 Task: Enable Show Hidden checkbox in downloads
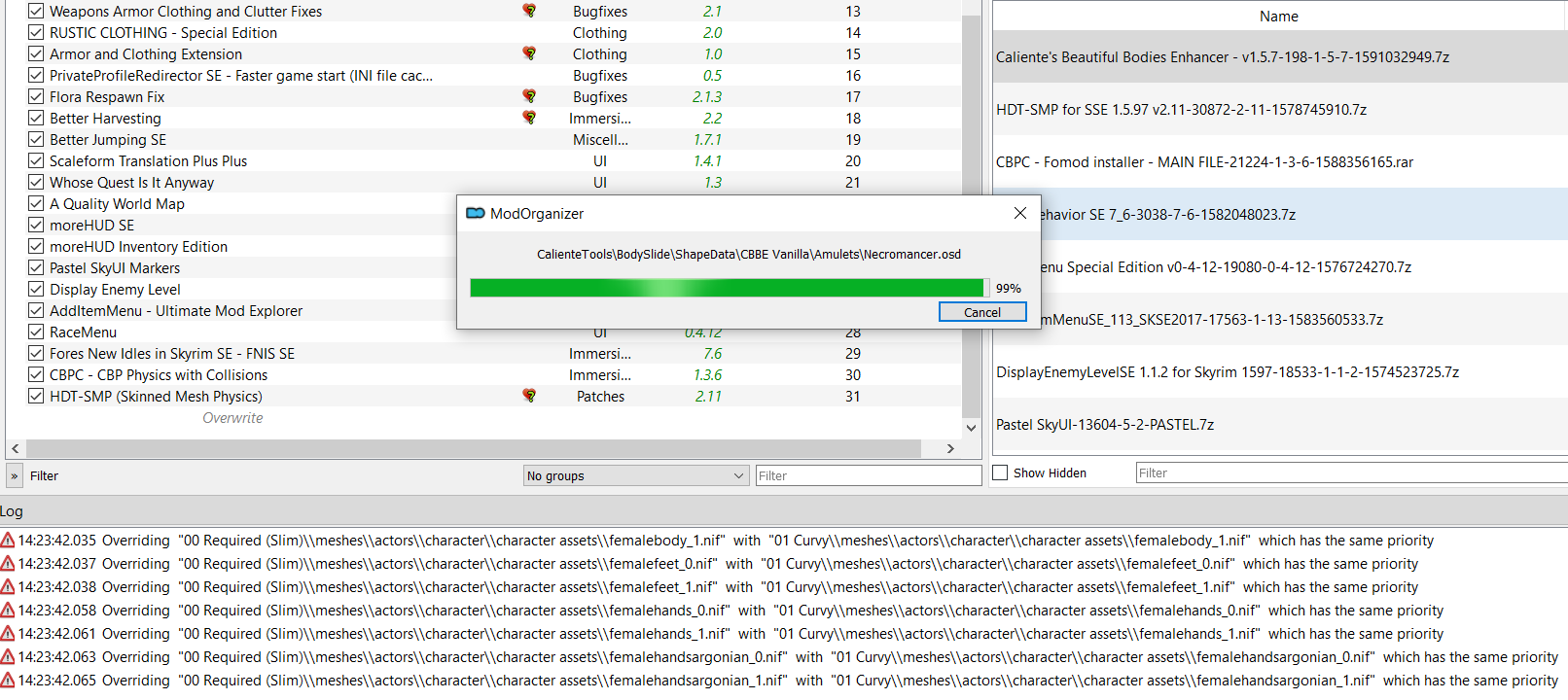1000,472
